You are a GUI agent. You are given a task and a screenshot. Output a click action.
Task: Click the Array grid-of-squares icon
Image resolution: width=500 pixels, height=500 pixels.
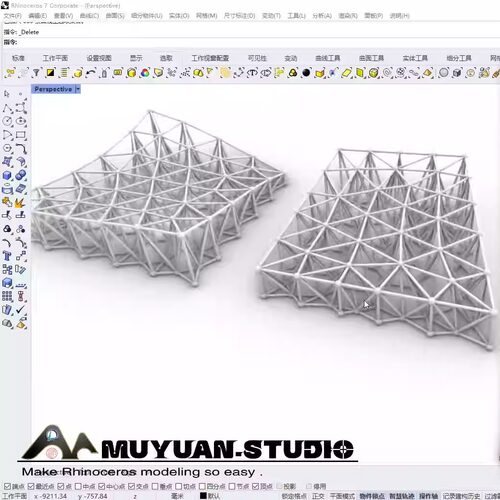point(7,296)
